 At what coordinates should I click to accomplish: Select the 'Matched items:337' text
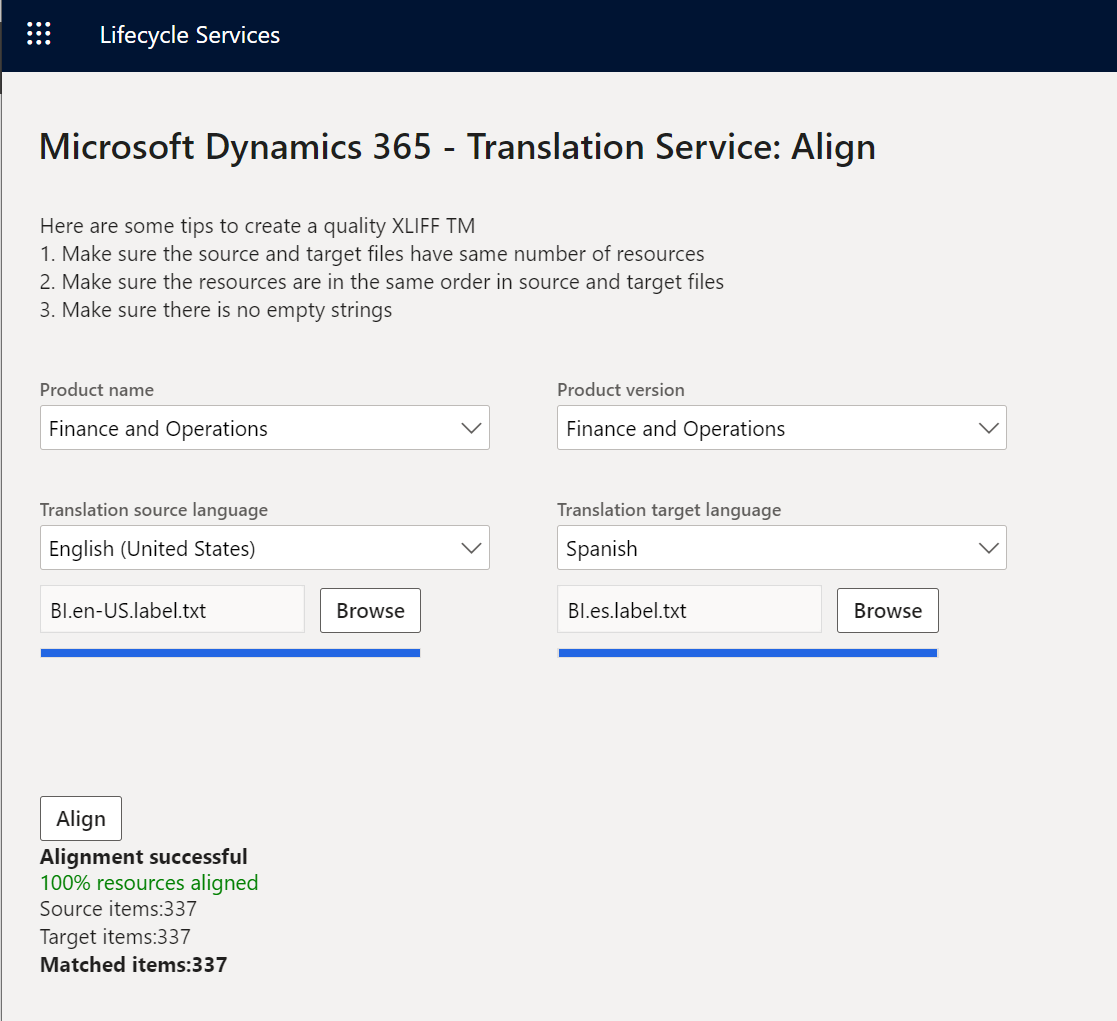[x=133, y=964]
